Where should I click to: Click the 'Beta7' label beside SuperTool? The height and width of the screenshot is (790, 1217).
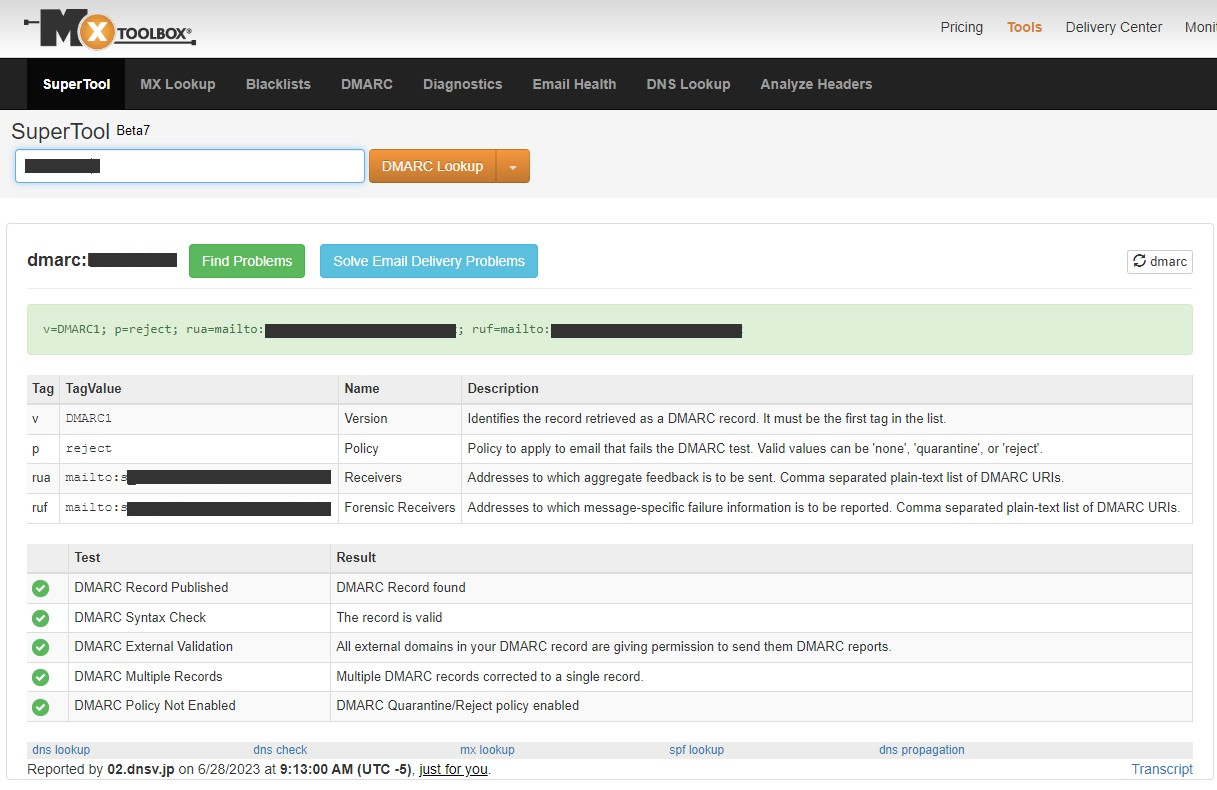tap(133, 130)
